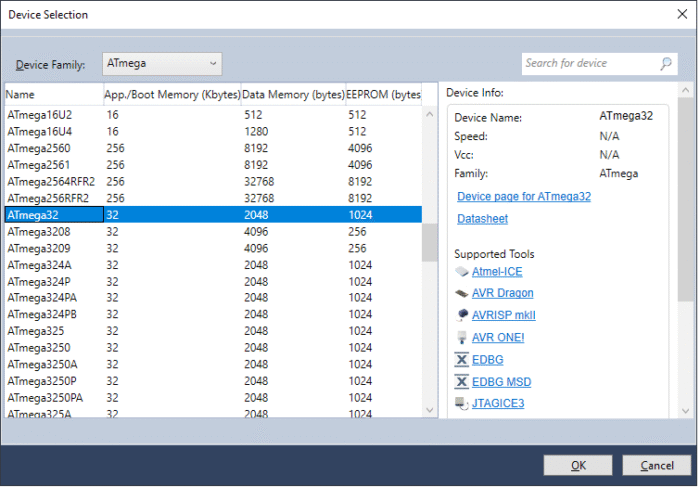Select the ATmega16U2 row

213,115
